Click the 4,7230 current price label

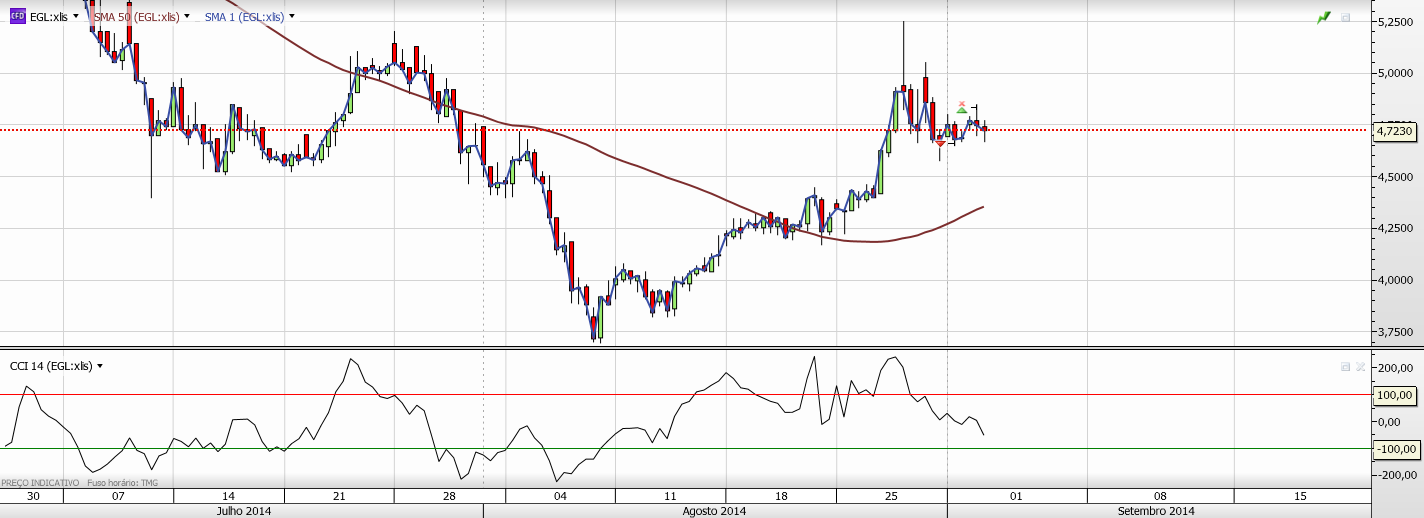click(x=1394, y=131)
